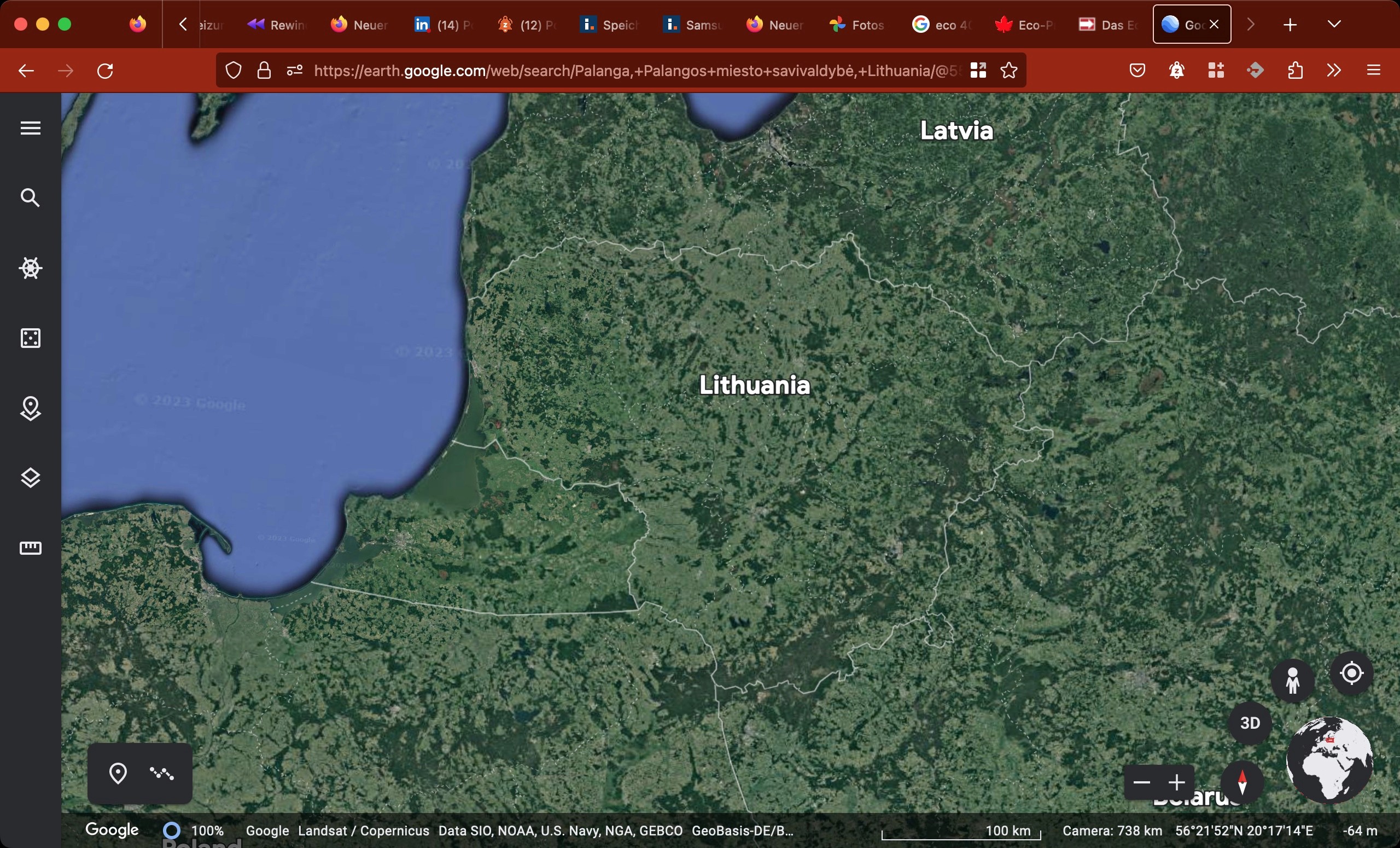The height and width of the screenshot is (848, 1400).
Task: Click the Google logo in the footer
Action: pyautogui.click(x=112, y=830)
